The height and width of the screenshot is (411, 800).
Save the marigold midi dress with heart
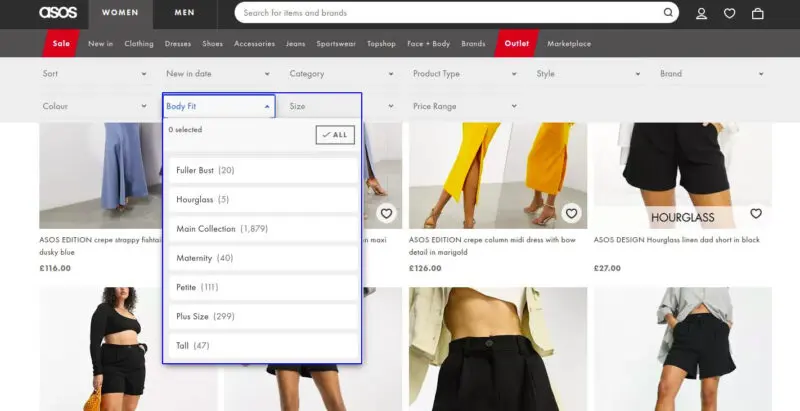(571, 213)
